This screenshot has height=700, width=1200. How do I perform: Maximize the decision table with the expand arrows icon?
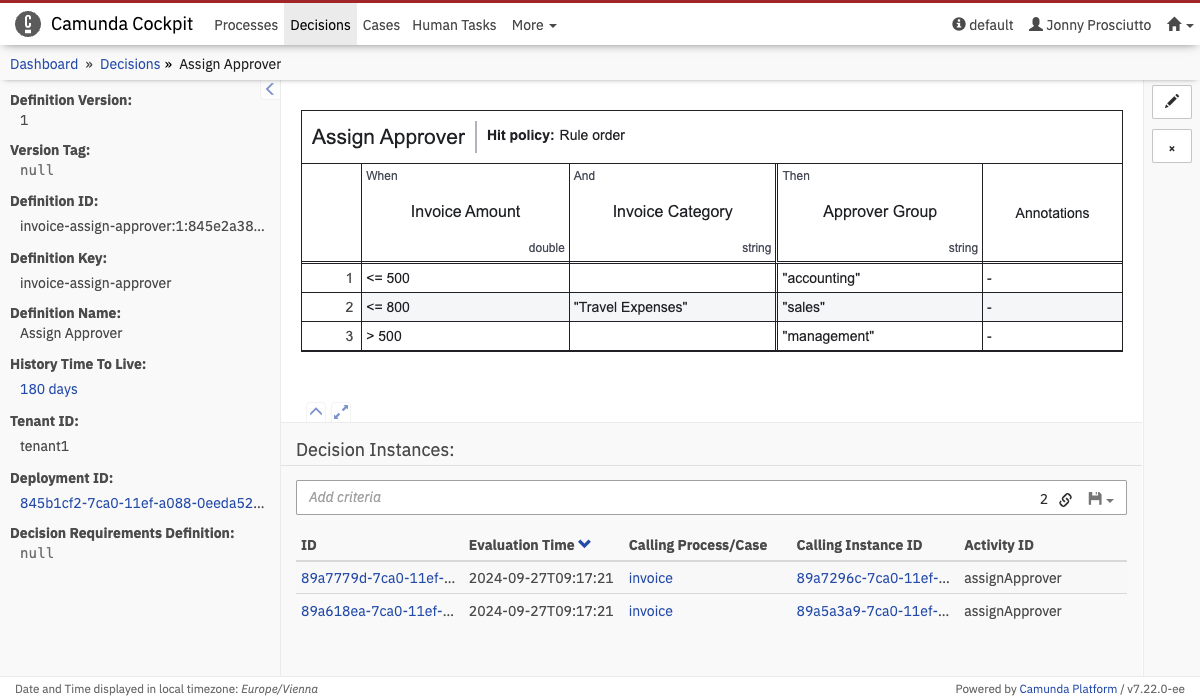(x=341, y=411)
